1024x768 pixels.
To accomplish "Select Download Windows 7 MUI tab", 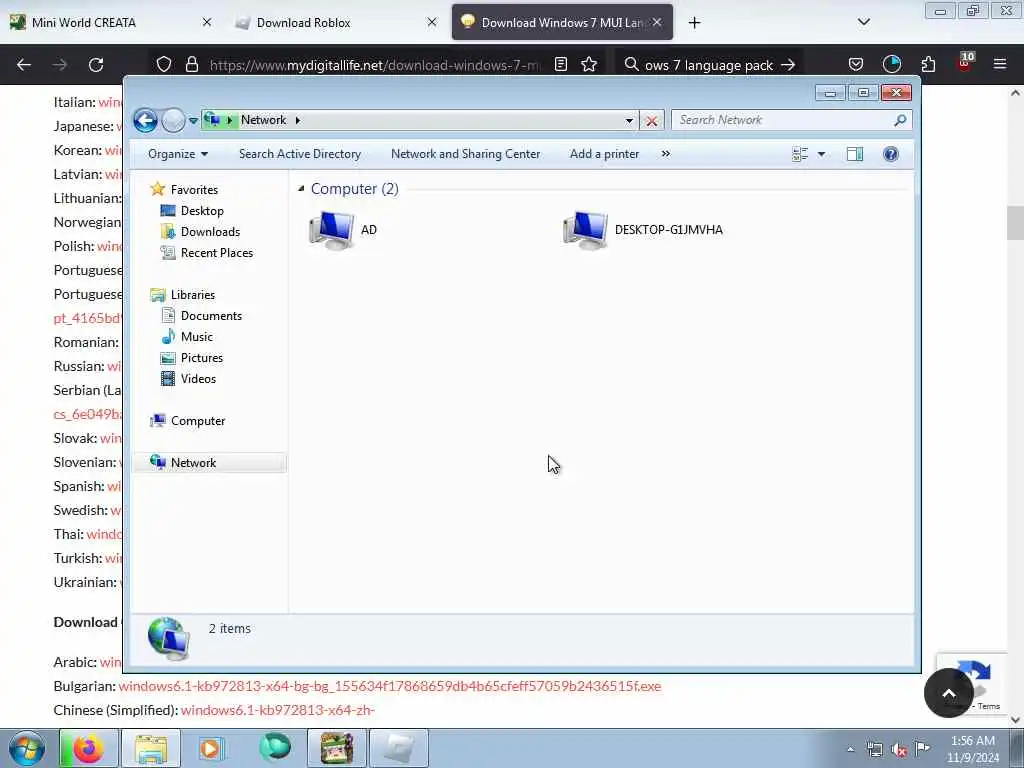I will (562, 22).
